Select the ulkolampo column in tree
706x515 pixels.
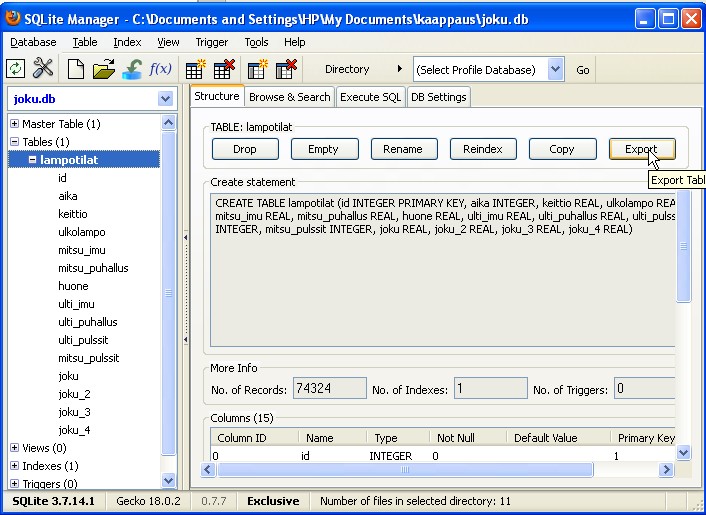coord(81,232)
